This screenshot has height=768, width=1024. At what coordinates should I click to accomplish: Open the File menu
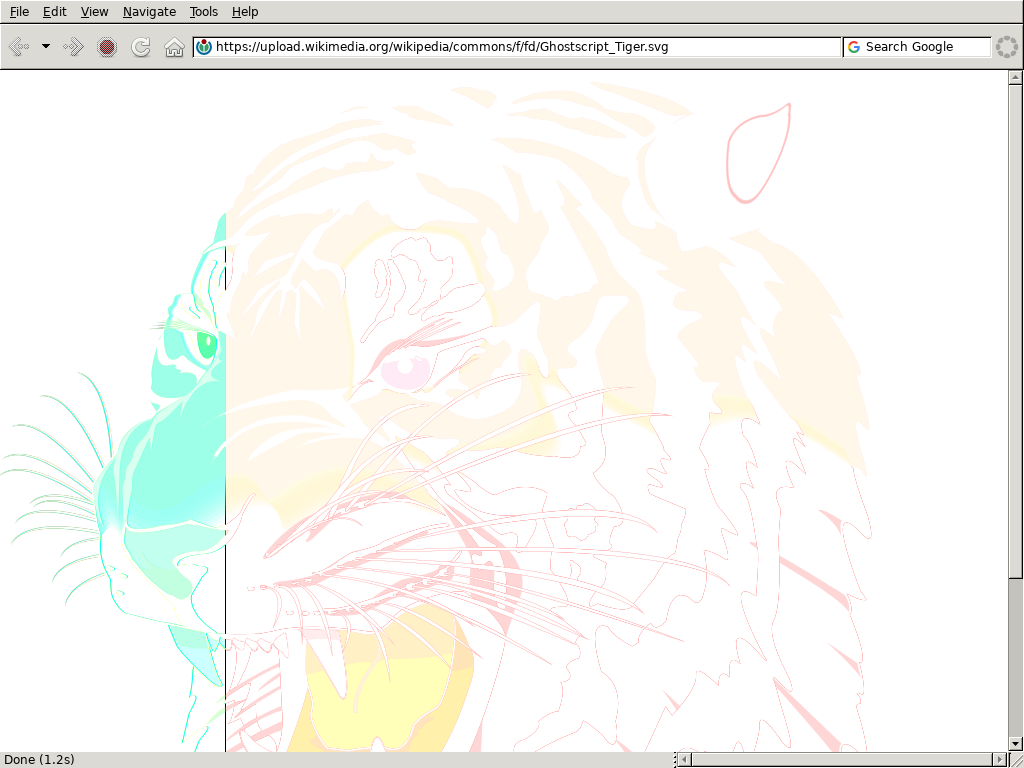click(19, 12)
